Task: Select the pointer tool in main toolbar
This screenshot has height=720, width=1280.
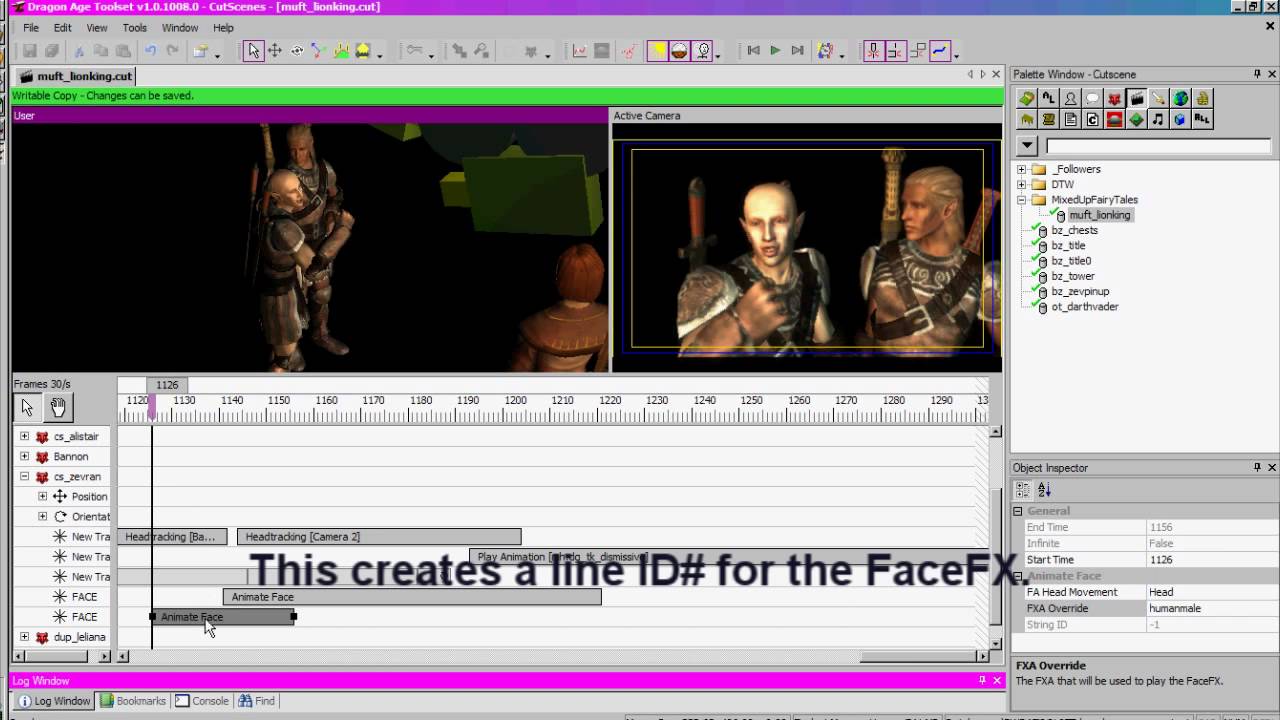Action: click(x=253, y=51)
